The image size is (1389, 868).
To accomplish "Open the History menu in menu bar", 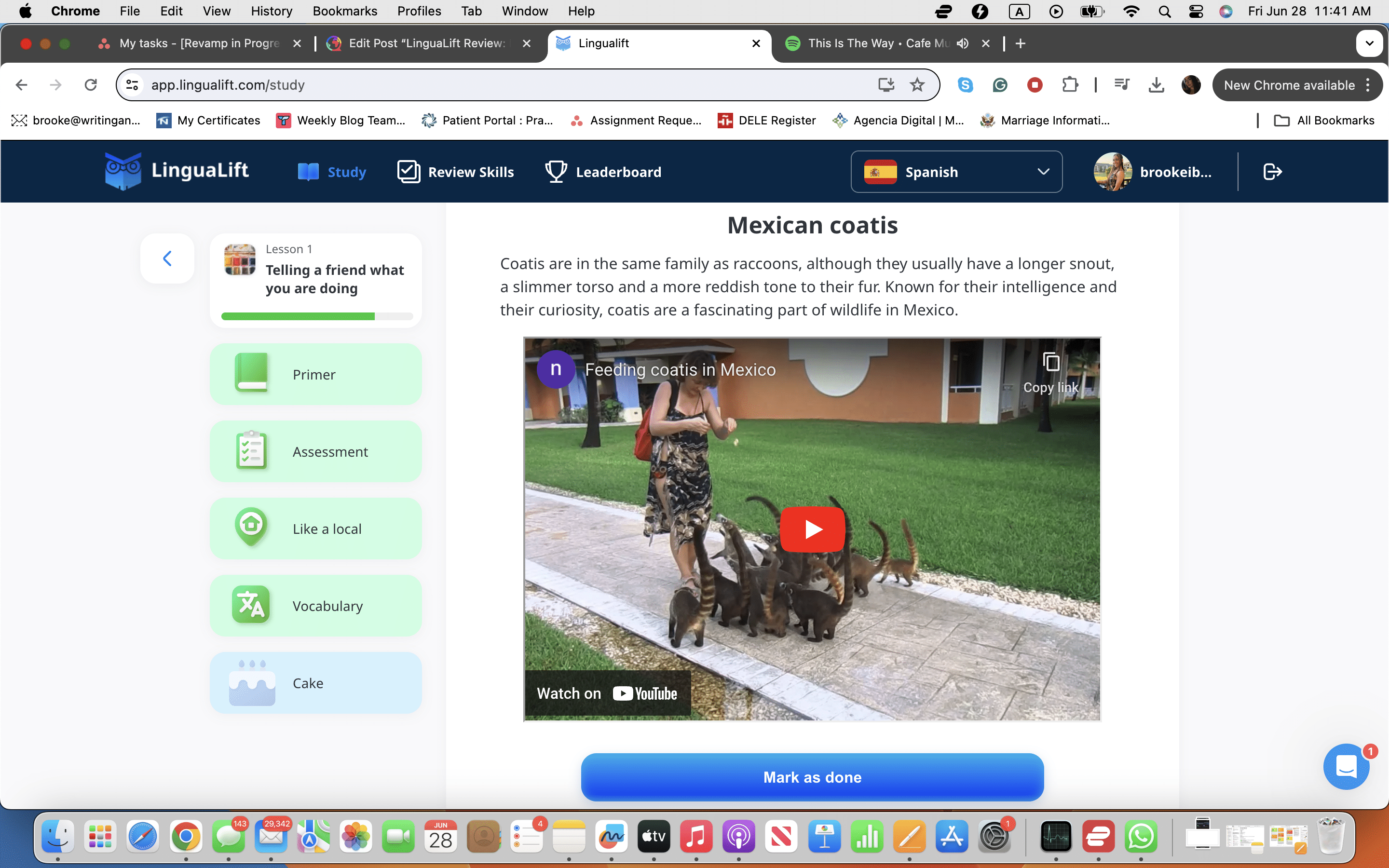I will point(272,11).
